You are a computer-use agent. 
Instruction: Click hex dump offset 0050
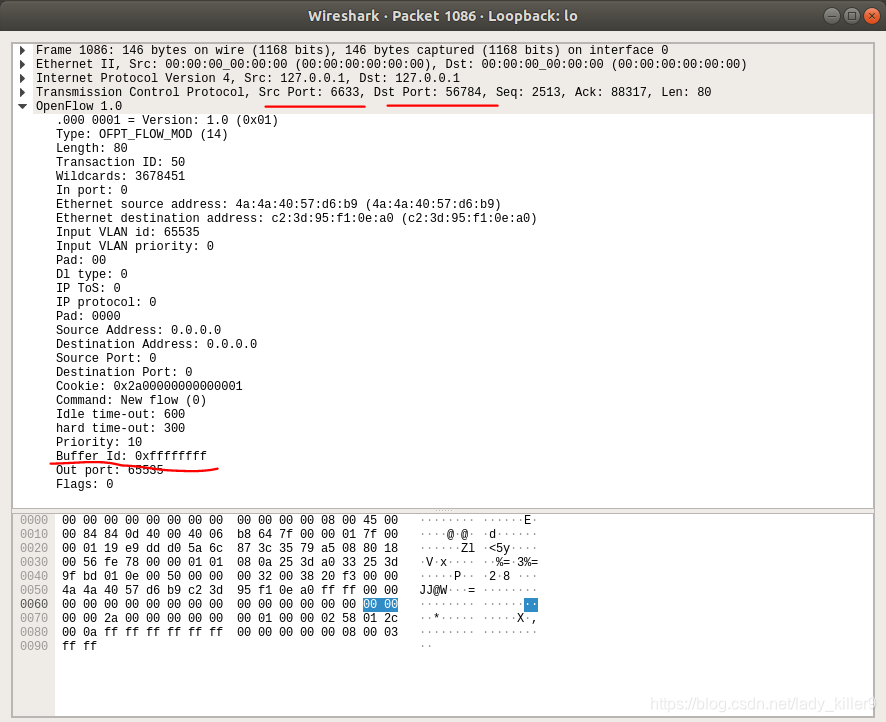(34, 590)
